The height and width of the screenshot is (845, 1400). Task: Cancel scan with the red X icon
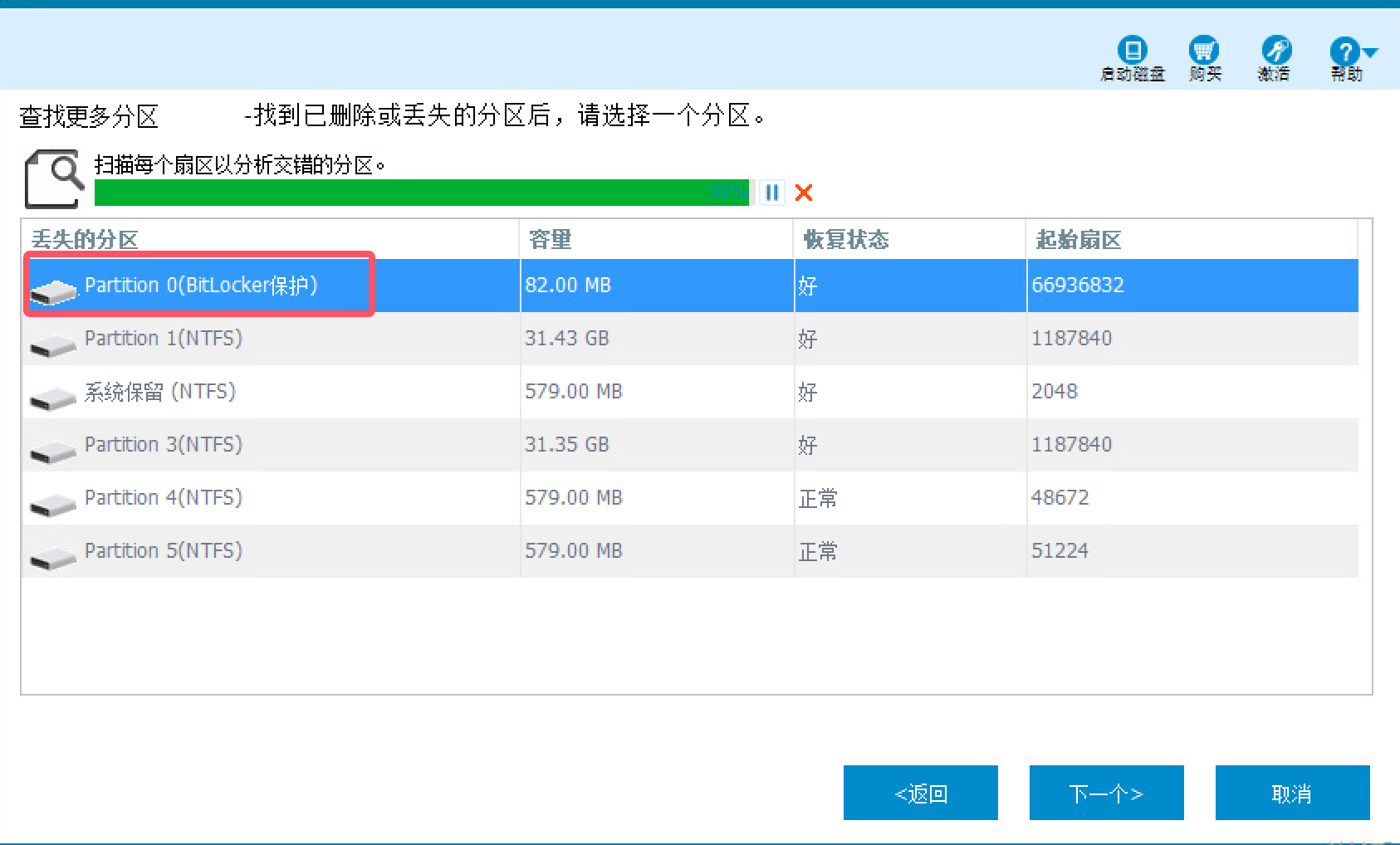click(803, 193)
